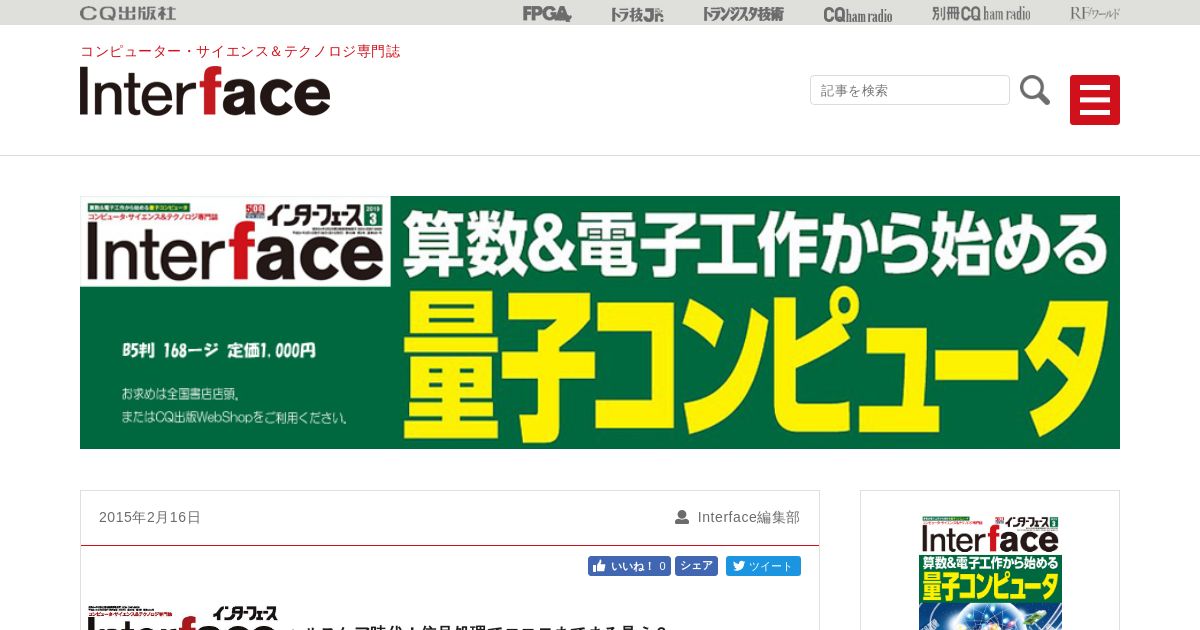Click the author person icon
The image size is (1200, 630).
[x=682, y=517]
